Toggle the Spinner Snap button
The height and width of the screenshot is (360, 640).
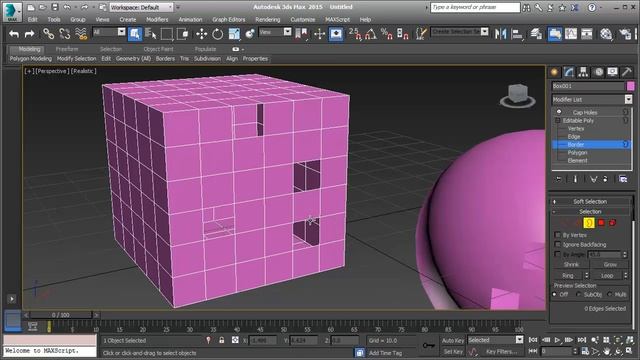tap(402, 34)
